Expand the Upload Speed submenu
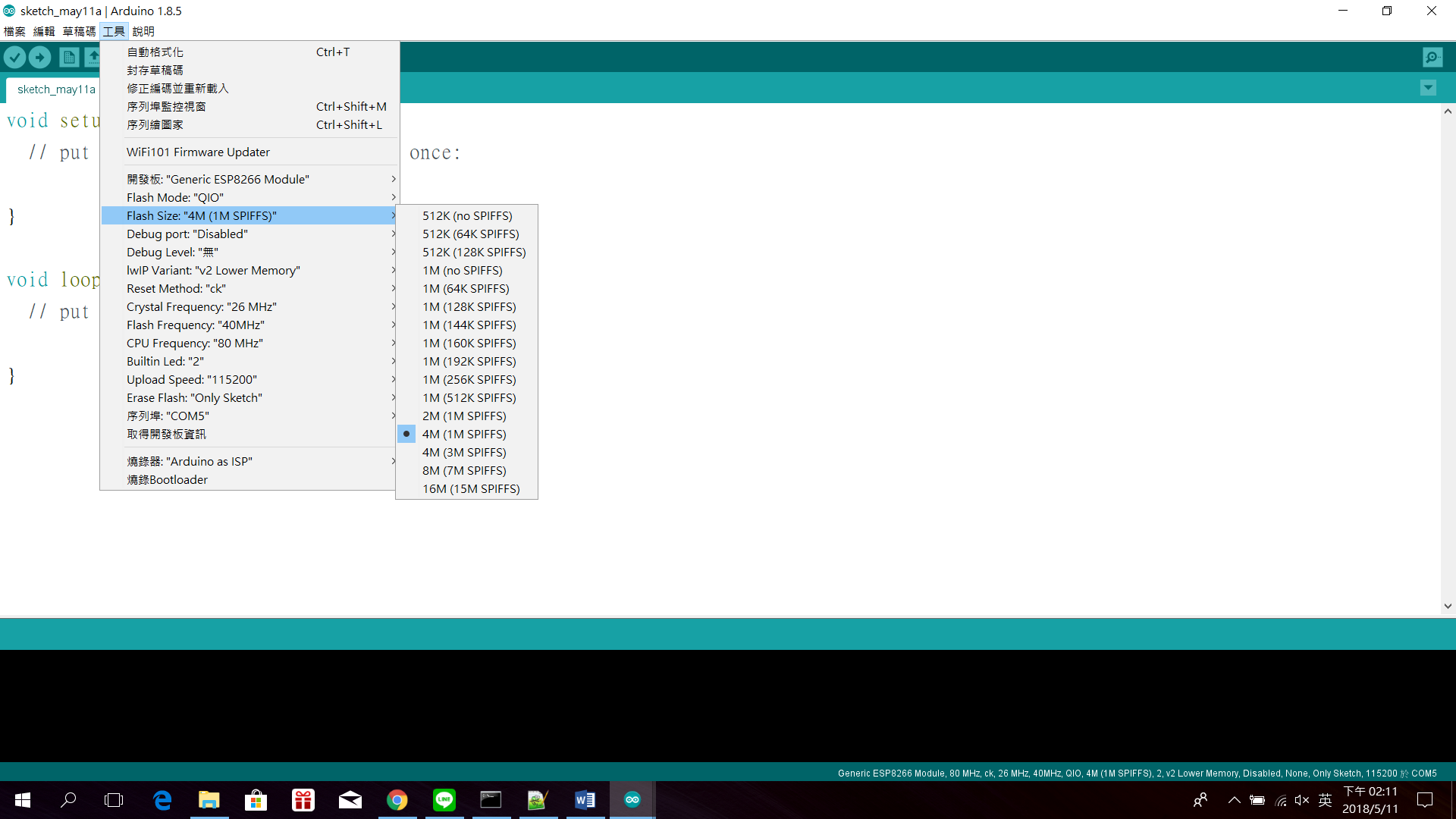The width and height of the screenshot is (1456, 819). tap(191, 379)
